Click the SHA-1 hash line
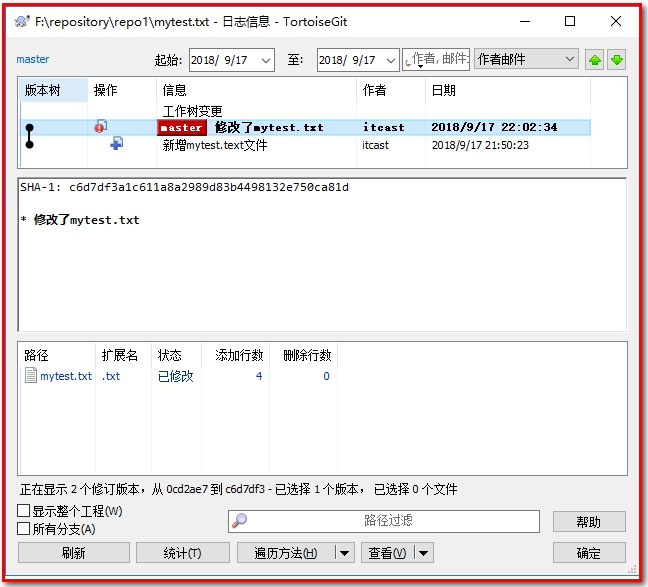Viewport: 648px width, 587px height. tap(184, 187)
